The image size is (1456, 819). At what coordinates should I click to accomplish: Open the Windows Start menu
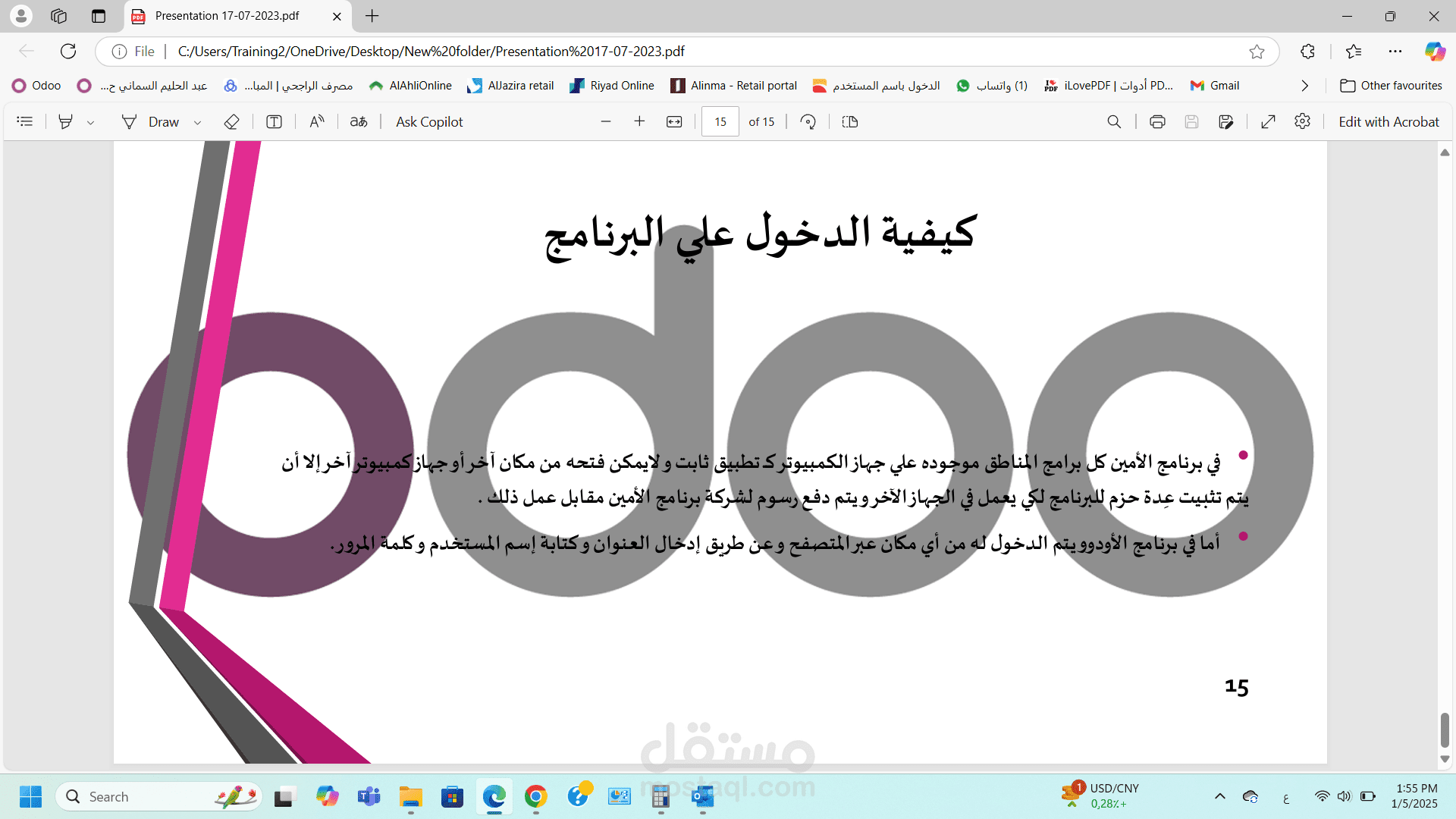pyautogui.click(x=31, y=796)
